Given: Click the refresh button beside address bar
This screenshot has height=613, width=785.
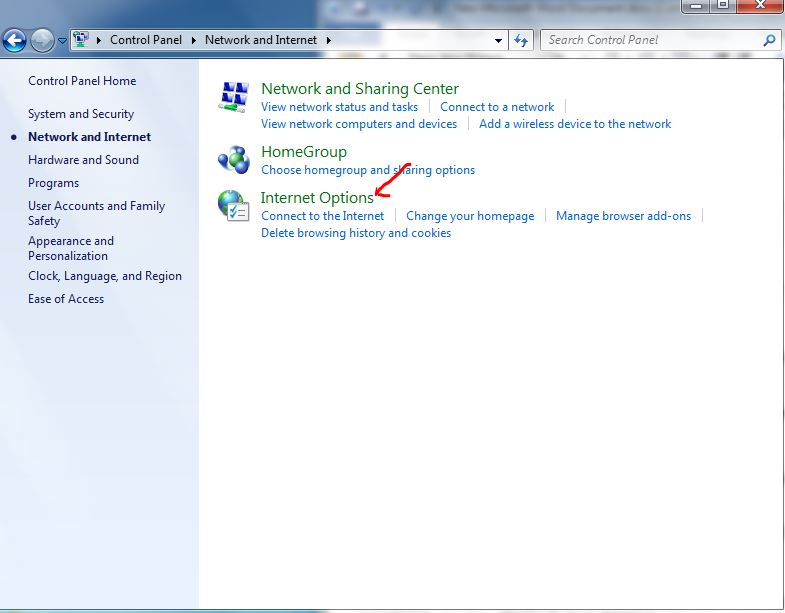Looking at the screenshot, I should (520, 41).
